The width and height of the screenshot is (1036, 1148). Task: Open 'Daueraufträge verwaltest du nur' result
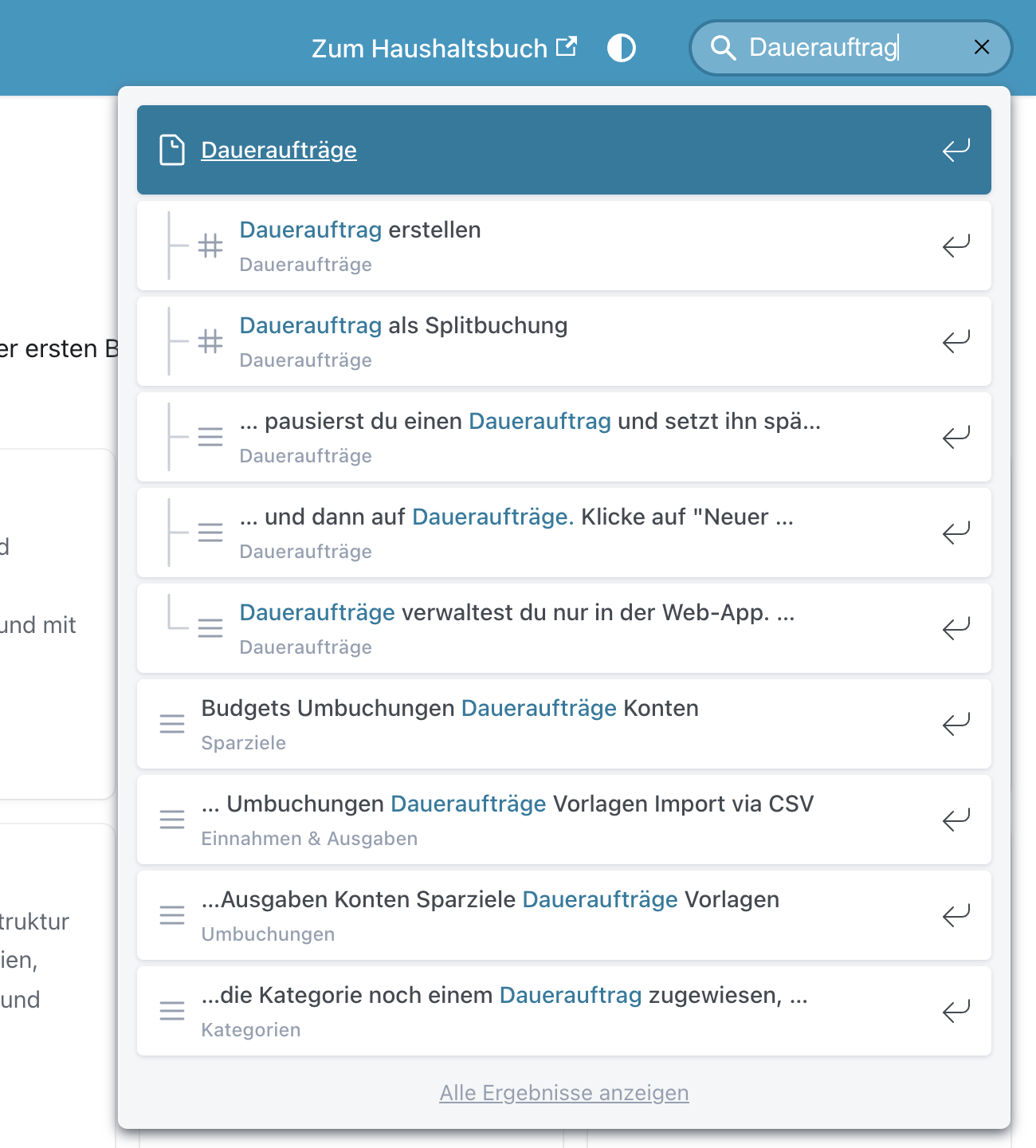coord(564,628)
